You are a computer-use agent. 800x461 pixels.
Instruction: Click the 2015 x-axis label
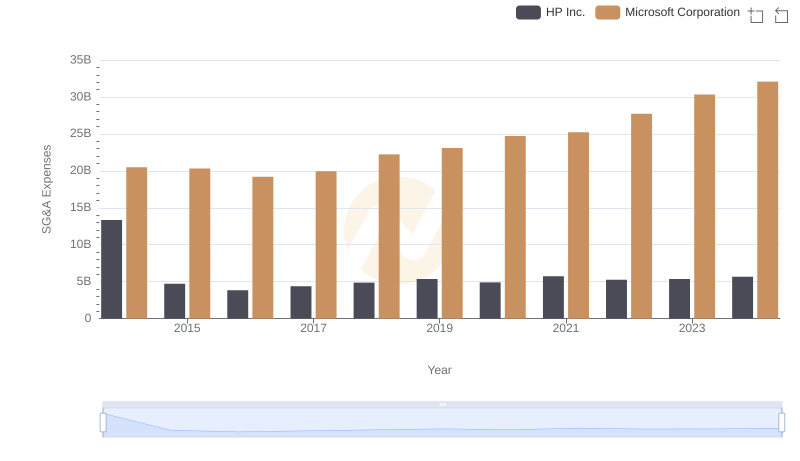187,328
